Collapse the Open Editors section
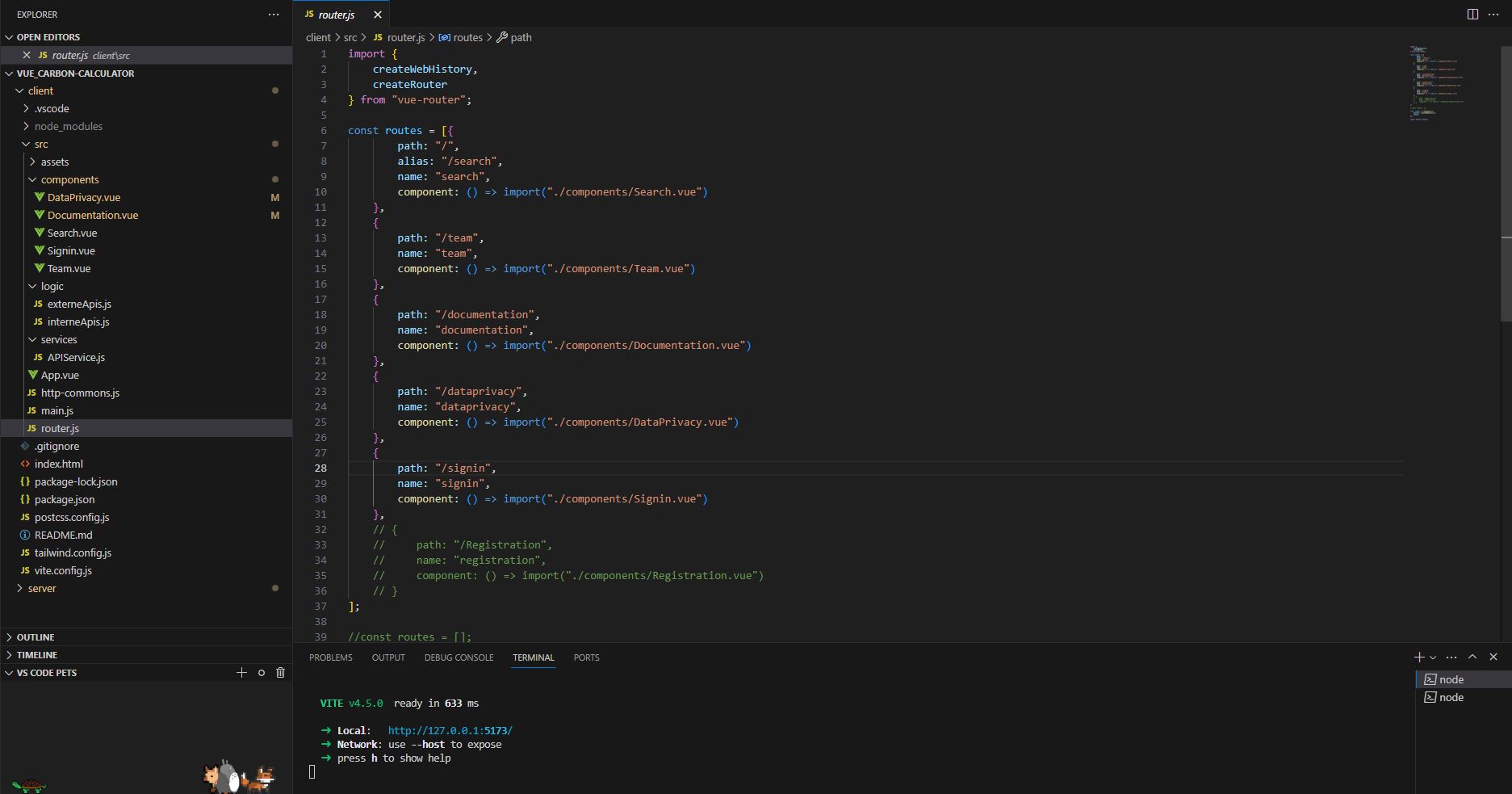1512x794 pixels. point(48,37)
